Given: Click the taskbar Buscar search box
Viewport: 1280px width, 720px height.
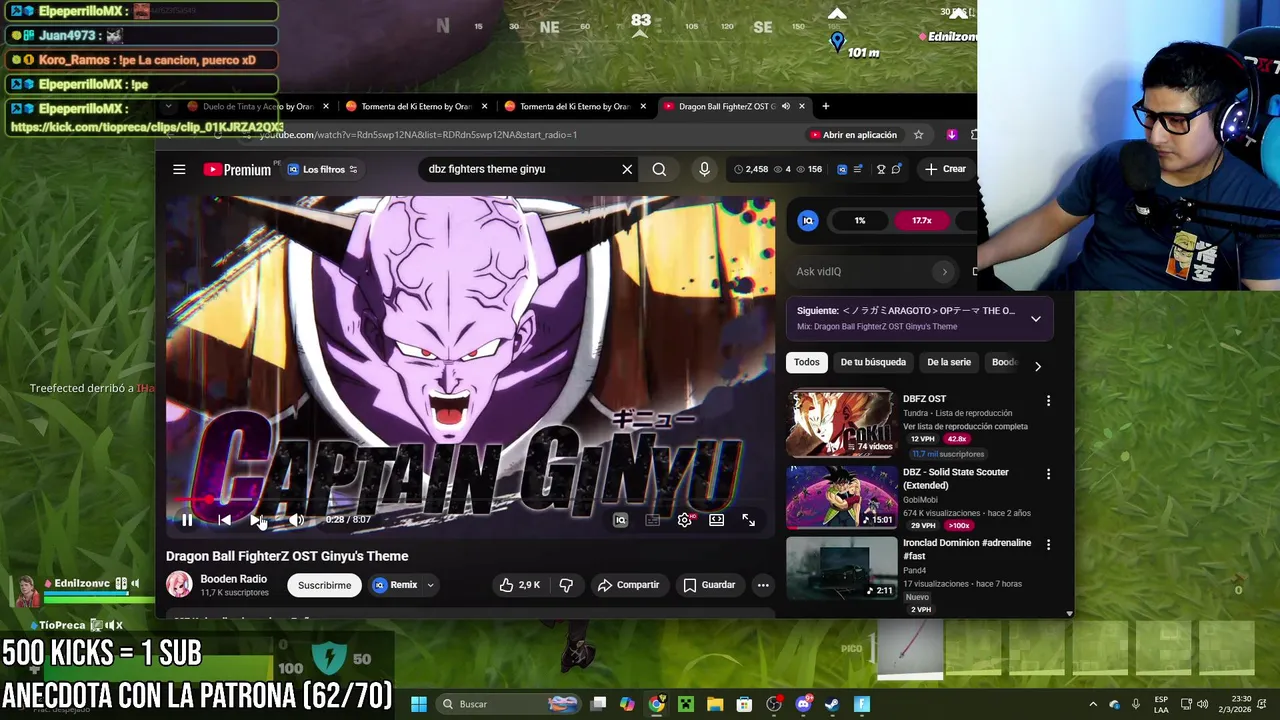Looking at the screenshot, I should (x=506, y=704).
